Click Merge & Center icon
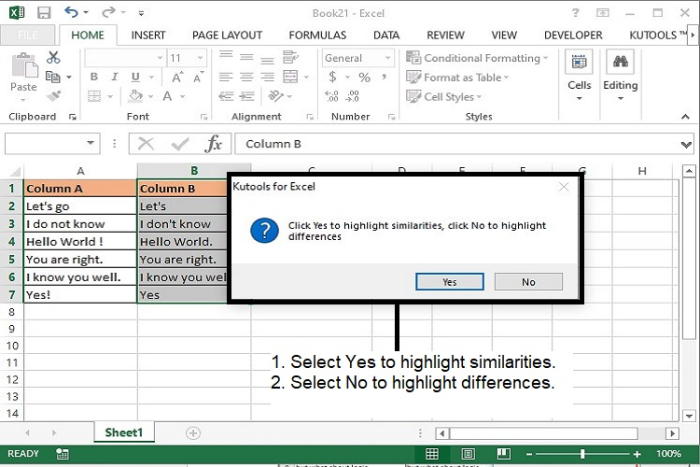This screenshot has height=467, width=700. tap(291, 77)
